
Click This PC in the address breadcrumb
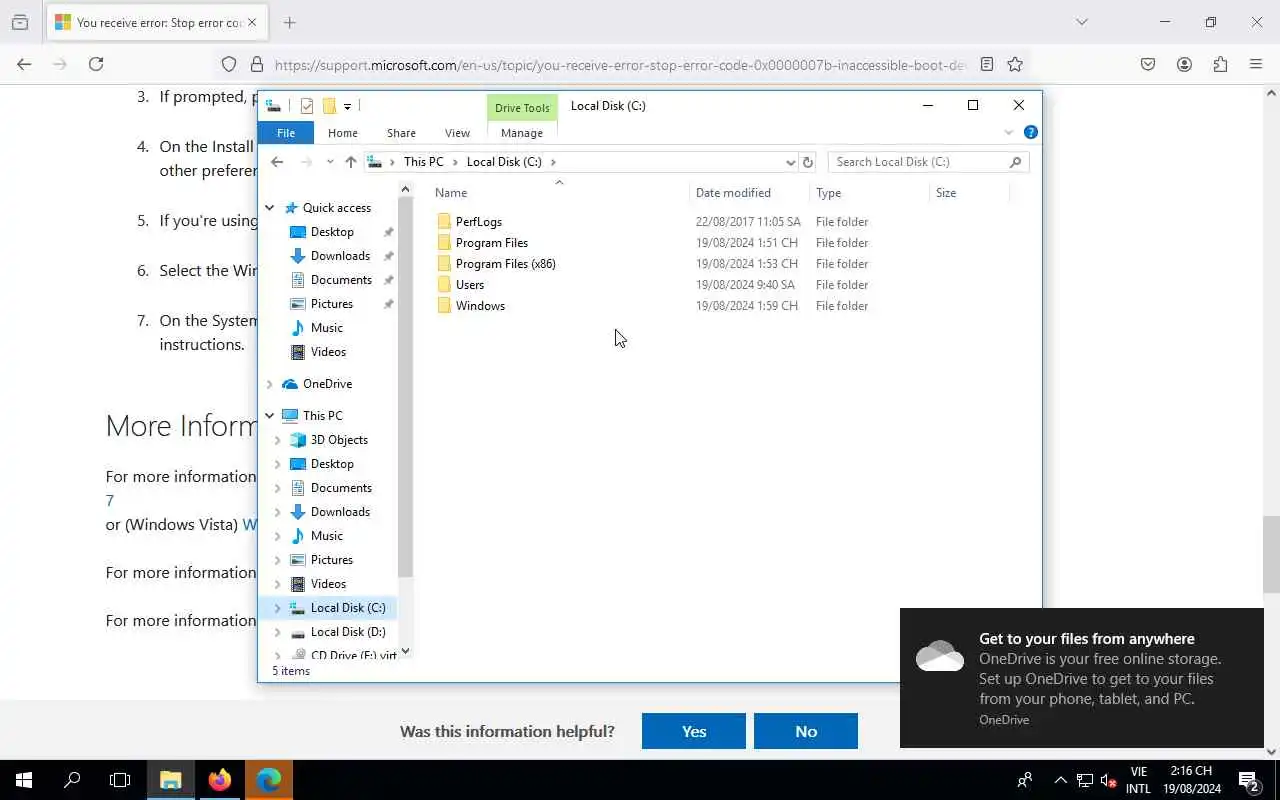click(423, 162)
